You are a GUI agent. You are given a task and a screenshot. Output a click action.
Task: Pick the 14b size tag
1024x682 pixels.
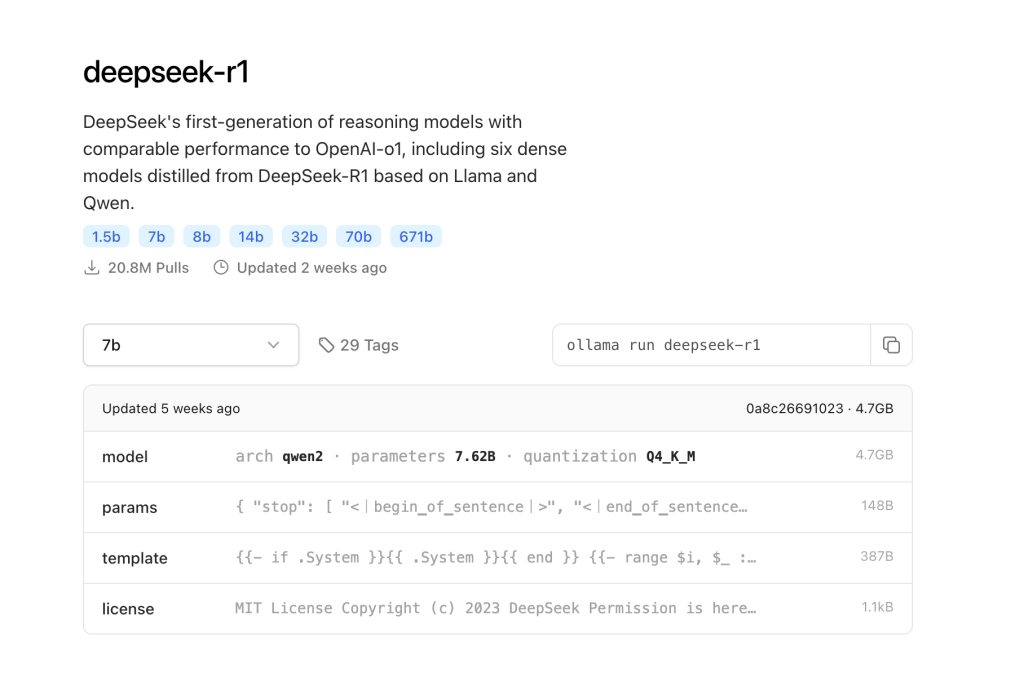(251, 237)
